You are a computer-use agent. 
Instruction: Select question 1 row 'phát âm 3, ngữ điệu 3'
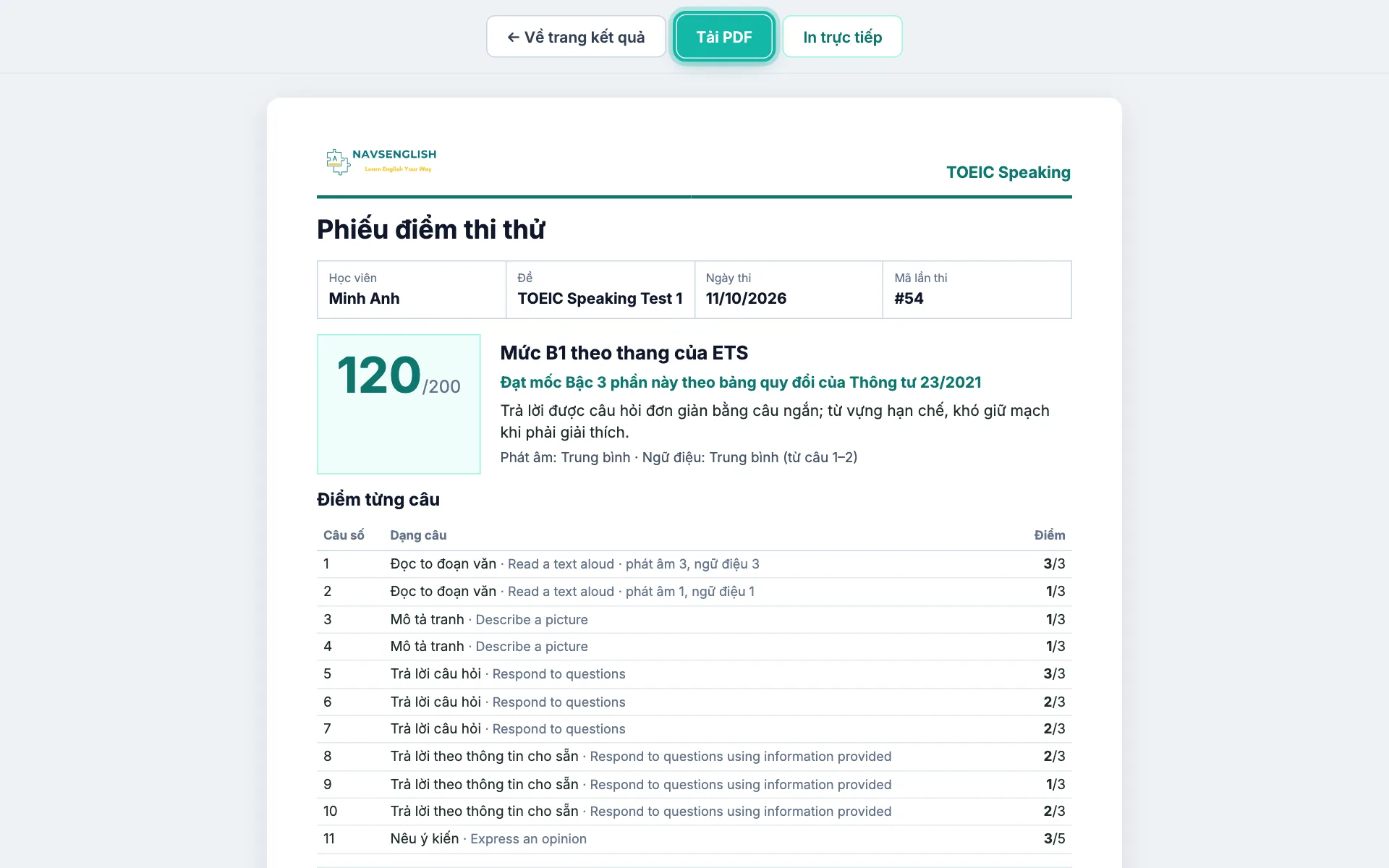pos(694,564)
